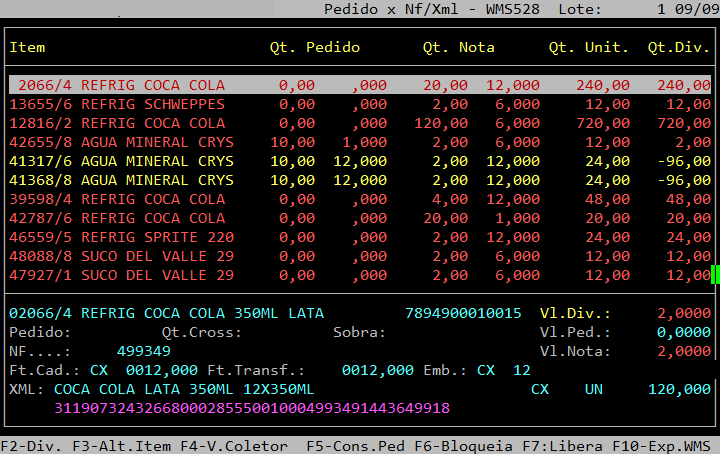This screenshot has width=720, height=454.
Task: Click the F2-Div. function key label
Action: [31, 446]
